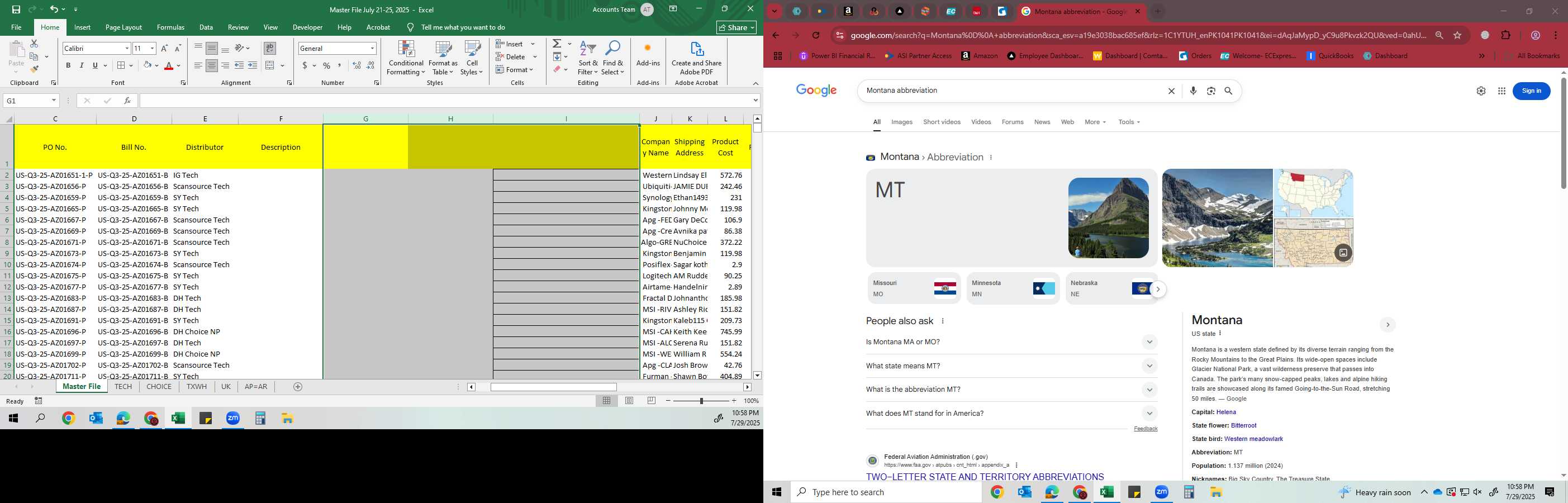
Task: Decrease font size with the small A icon
Action: point(178,48)
